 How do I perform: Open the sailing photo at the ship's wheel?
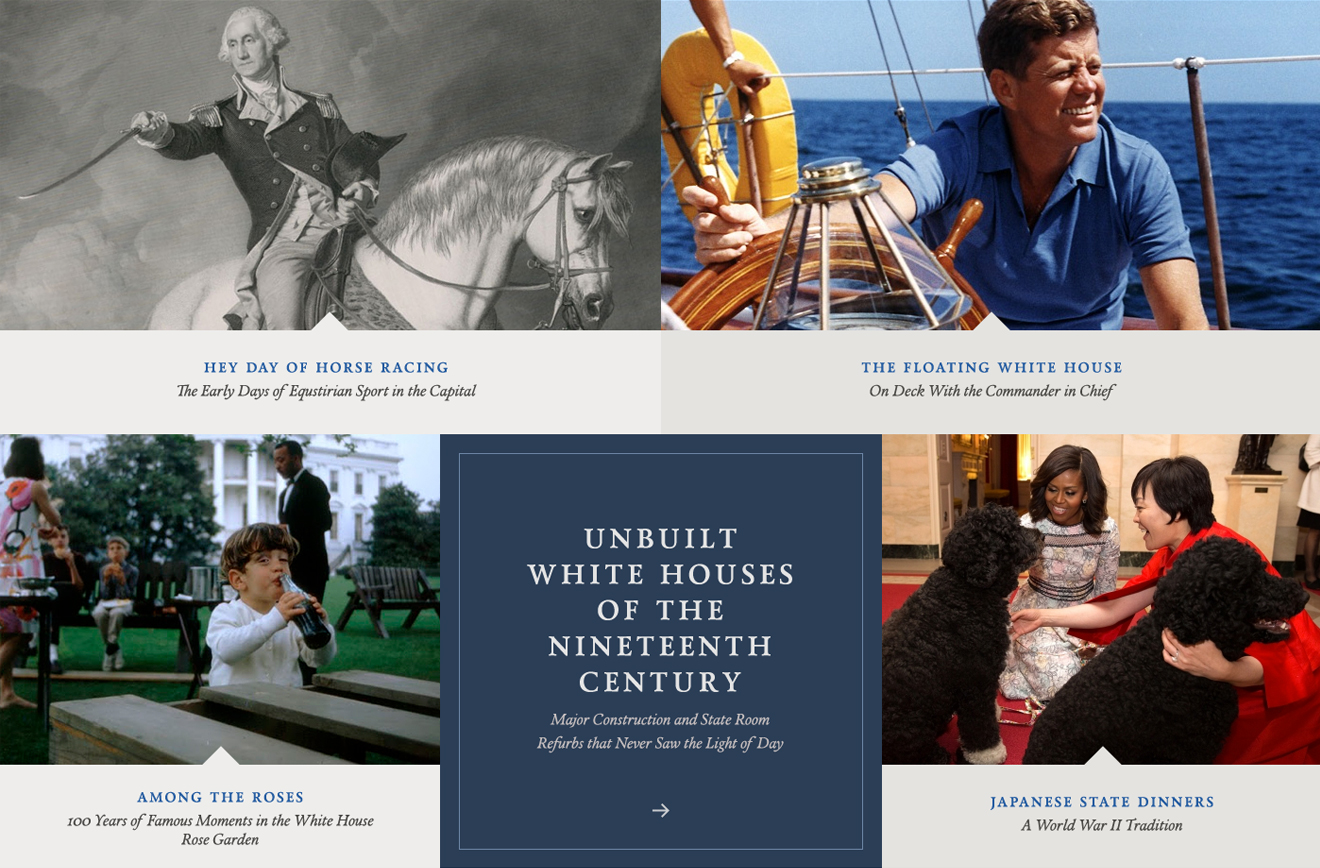point(991,165)
